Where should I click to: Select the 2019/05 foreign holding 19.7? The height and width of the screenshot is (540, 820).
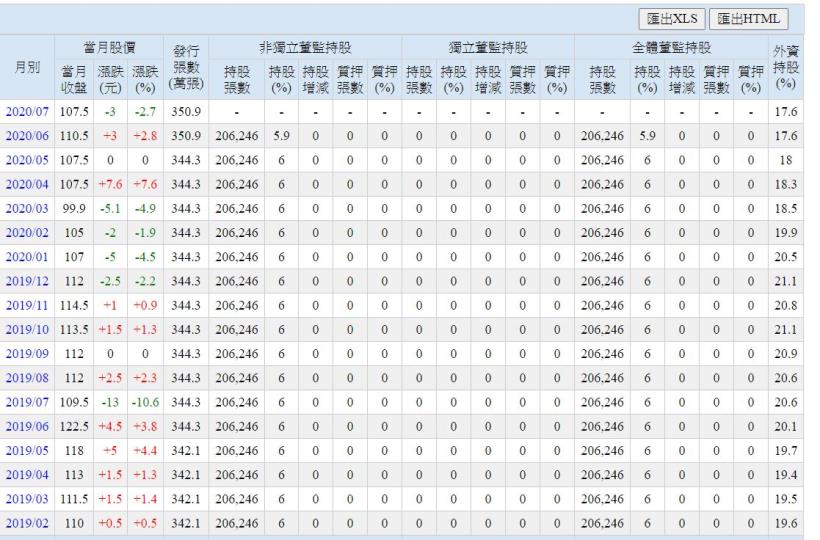click(785, 451)
